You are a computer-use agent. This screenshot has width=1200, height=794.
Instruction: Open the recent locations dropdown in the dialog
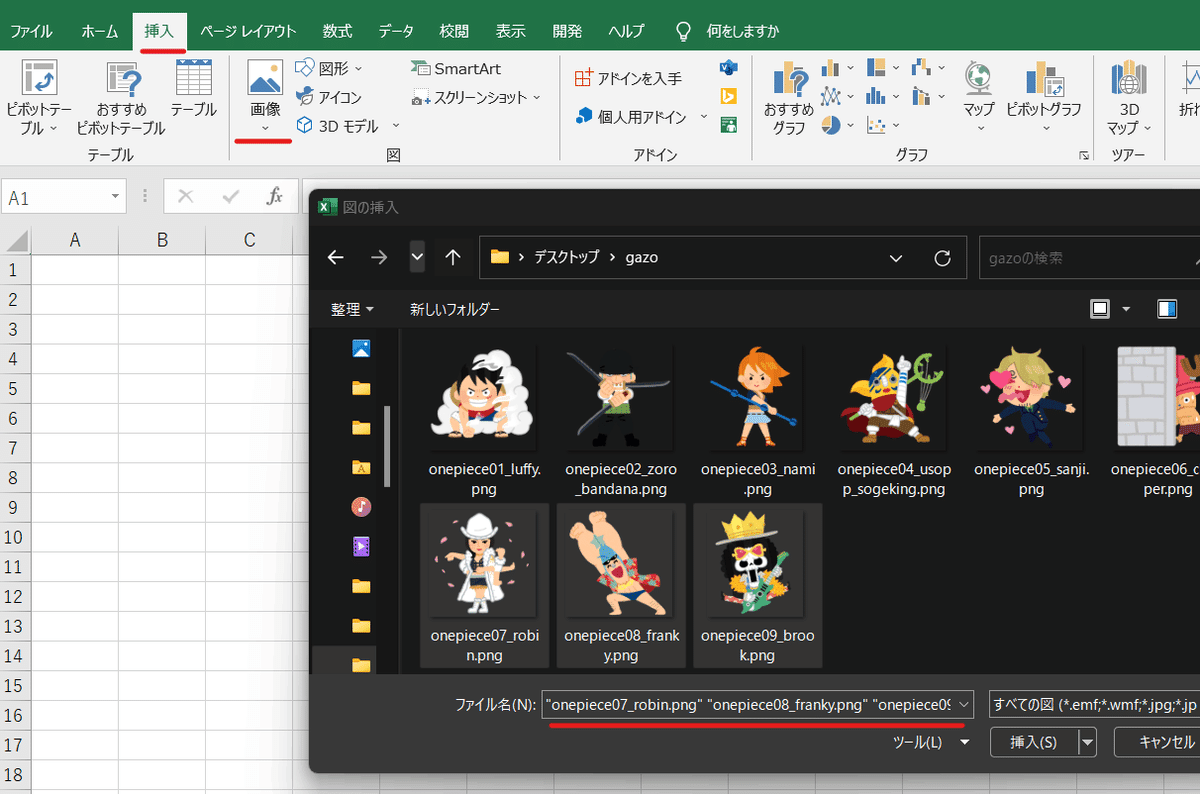point(417,257)
